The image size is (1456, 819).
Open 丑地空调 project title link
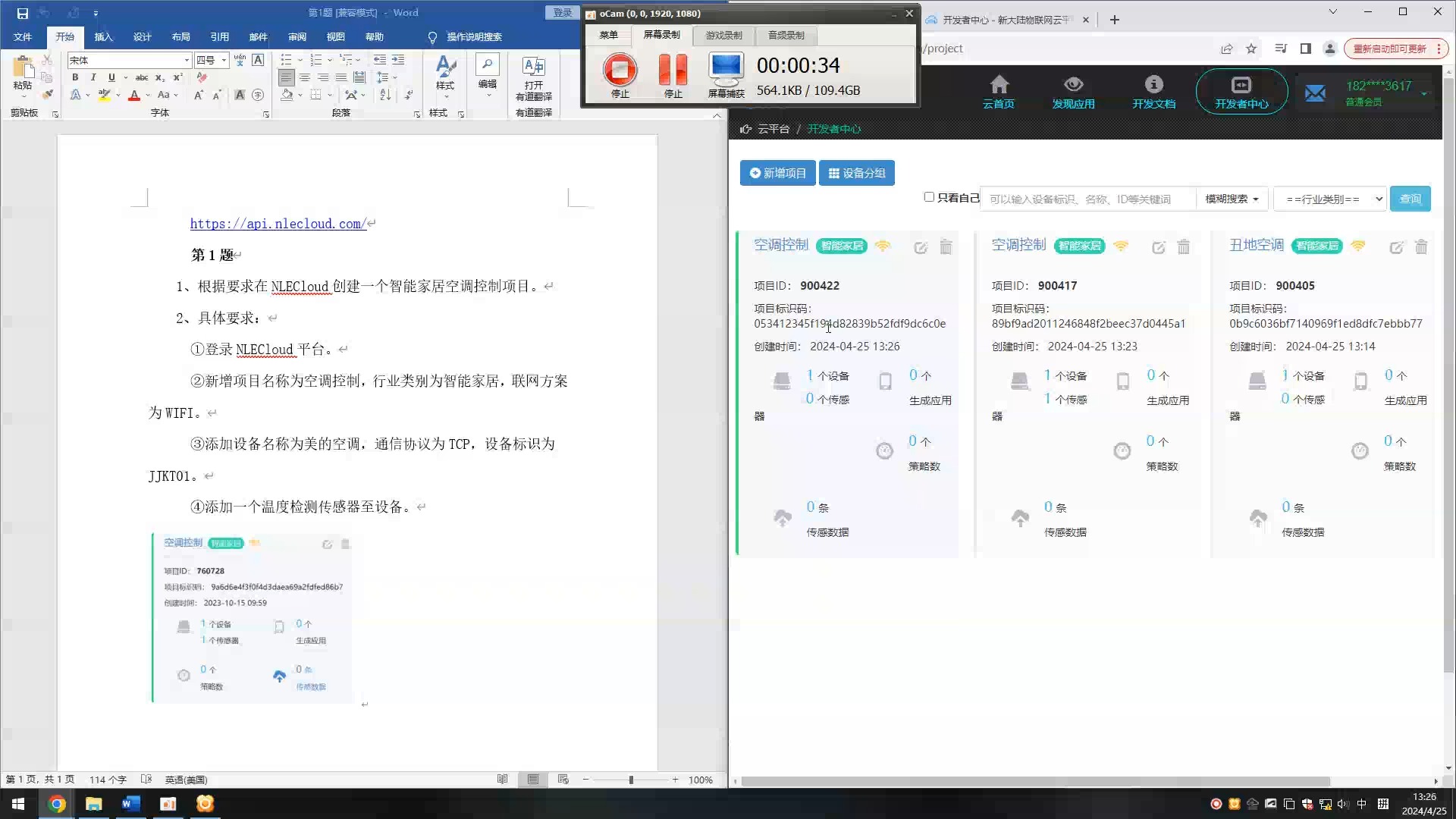(x=1257, y=245)
